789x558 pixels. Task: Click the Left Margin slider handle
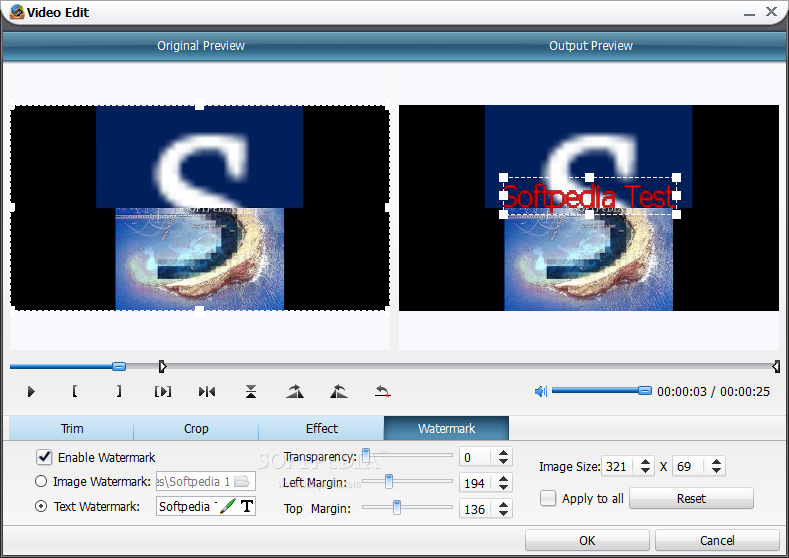pos(389,482)
